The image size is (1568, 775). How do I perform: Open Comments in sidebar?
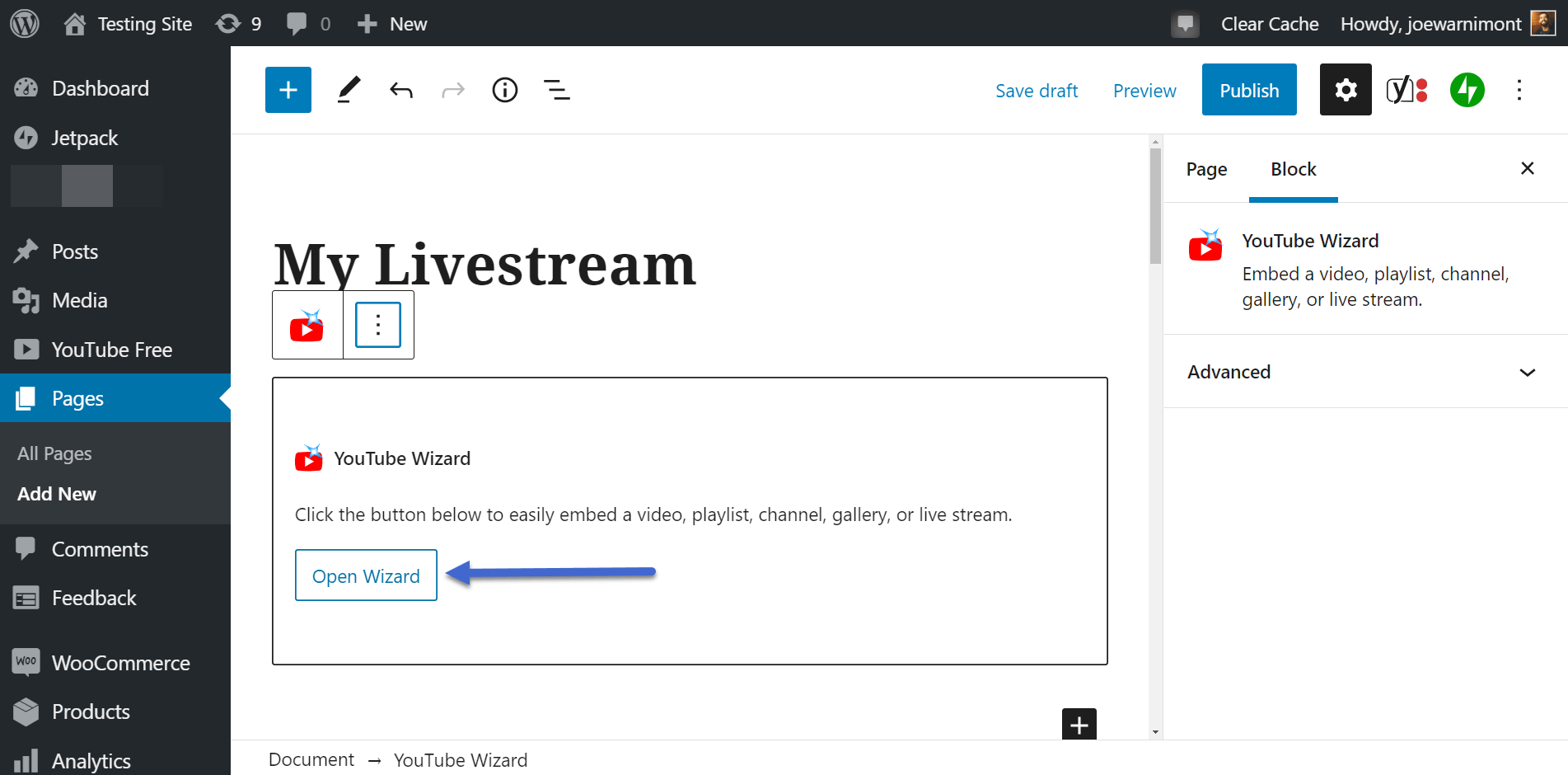coord(115,549)
